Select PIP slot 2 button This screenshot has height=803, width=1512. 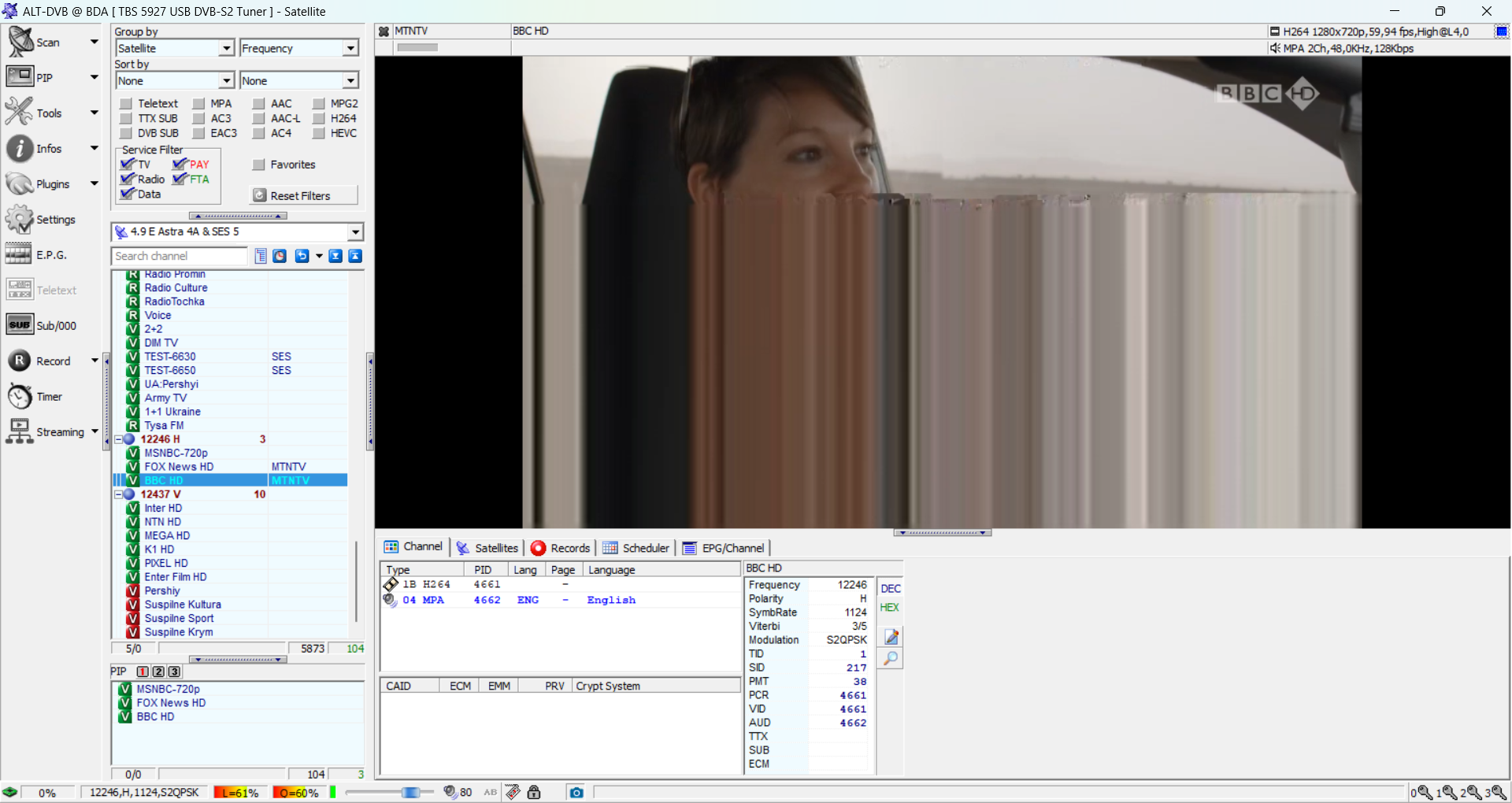[158, 672]
